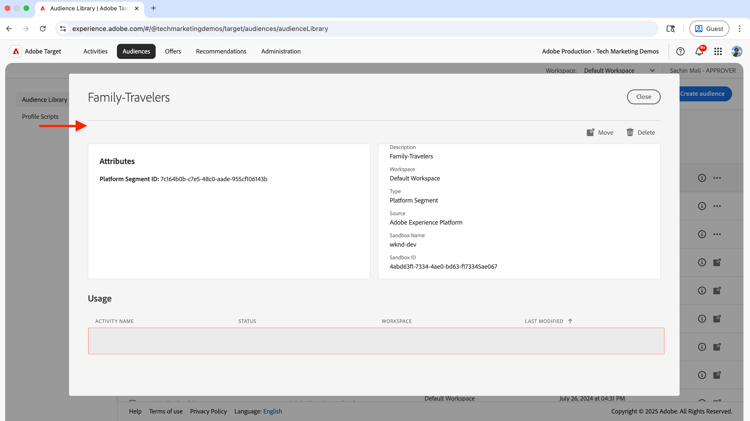Click the Platform Segment ID value
This screenshot has width=750, height=421.
tap(214, 179)
